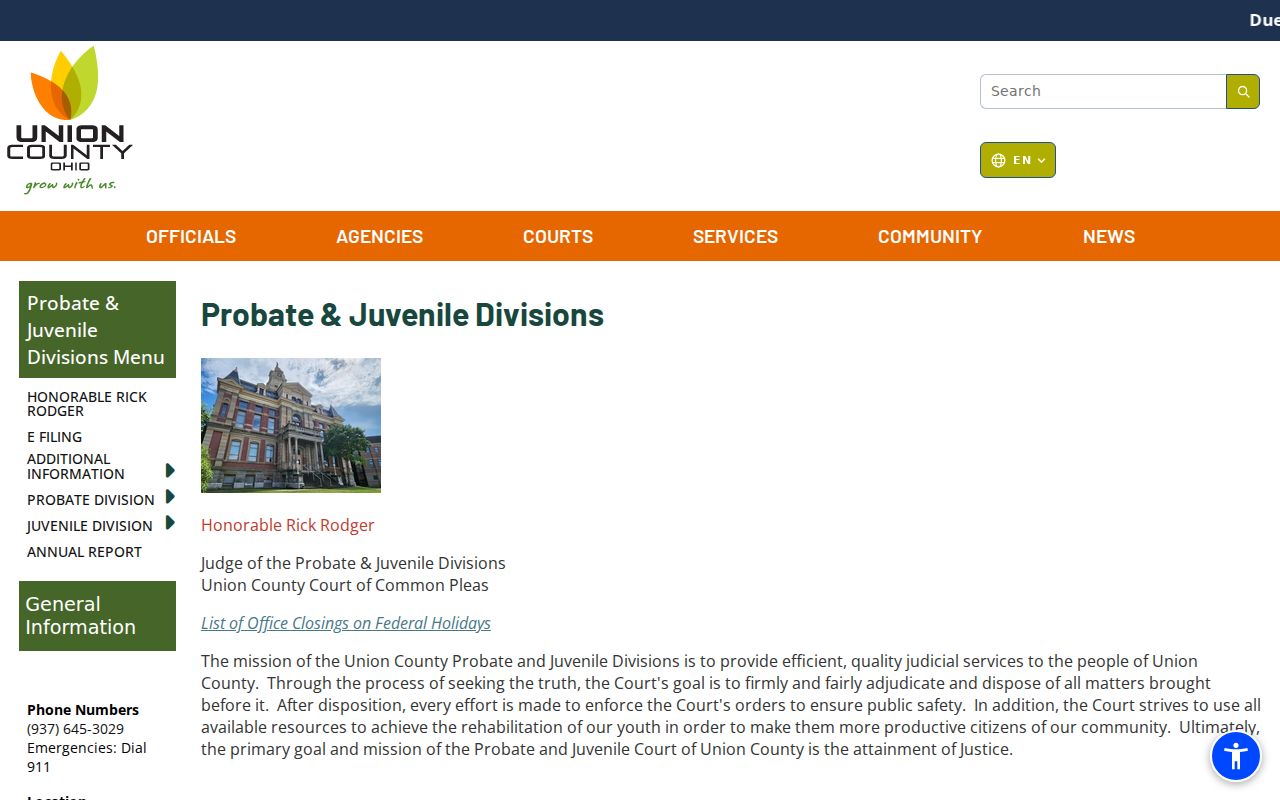
Task: Open the Officials menu
Action: (191, 236)
